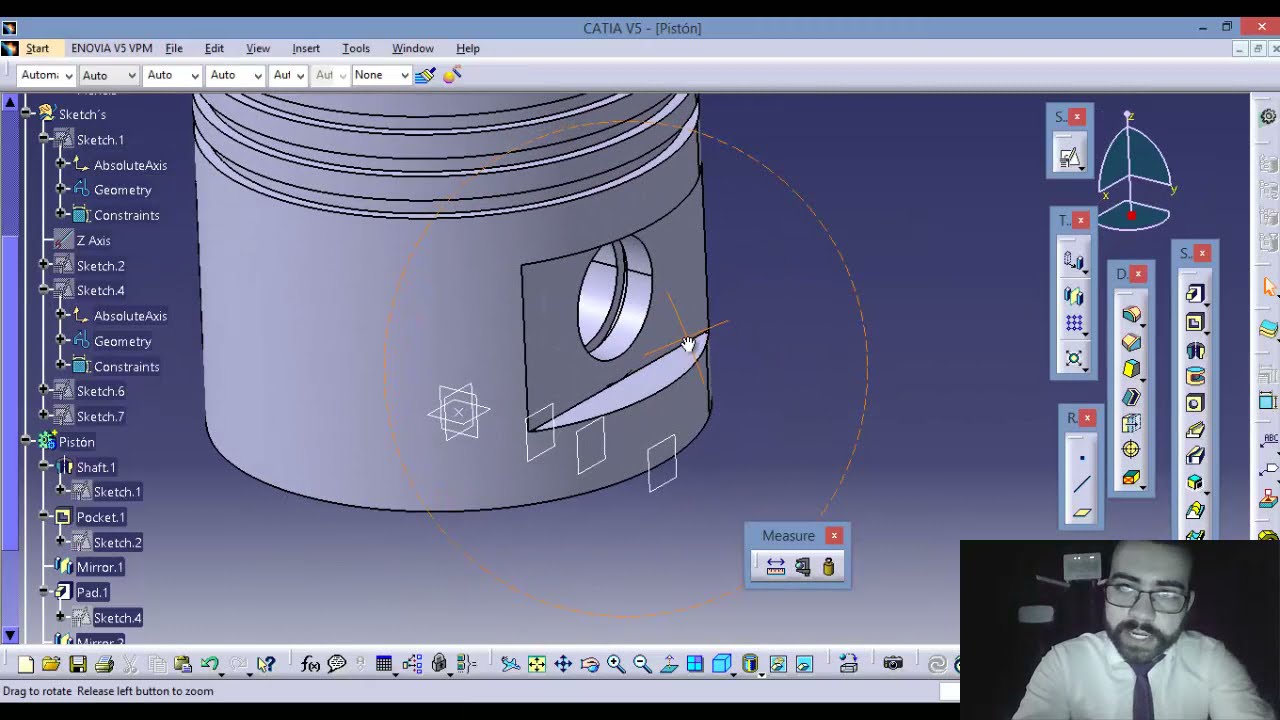Screen dimensions: 1280x720
Task: Open the Insert menu
Action: (306, 48)
